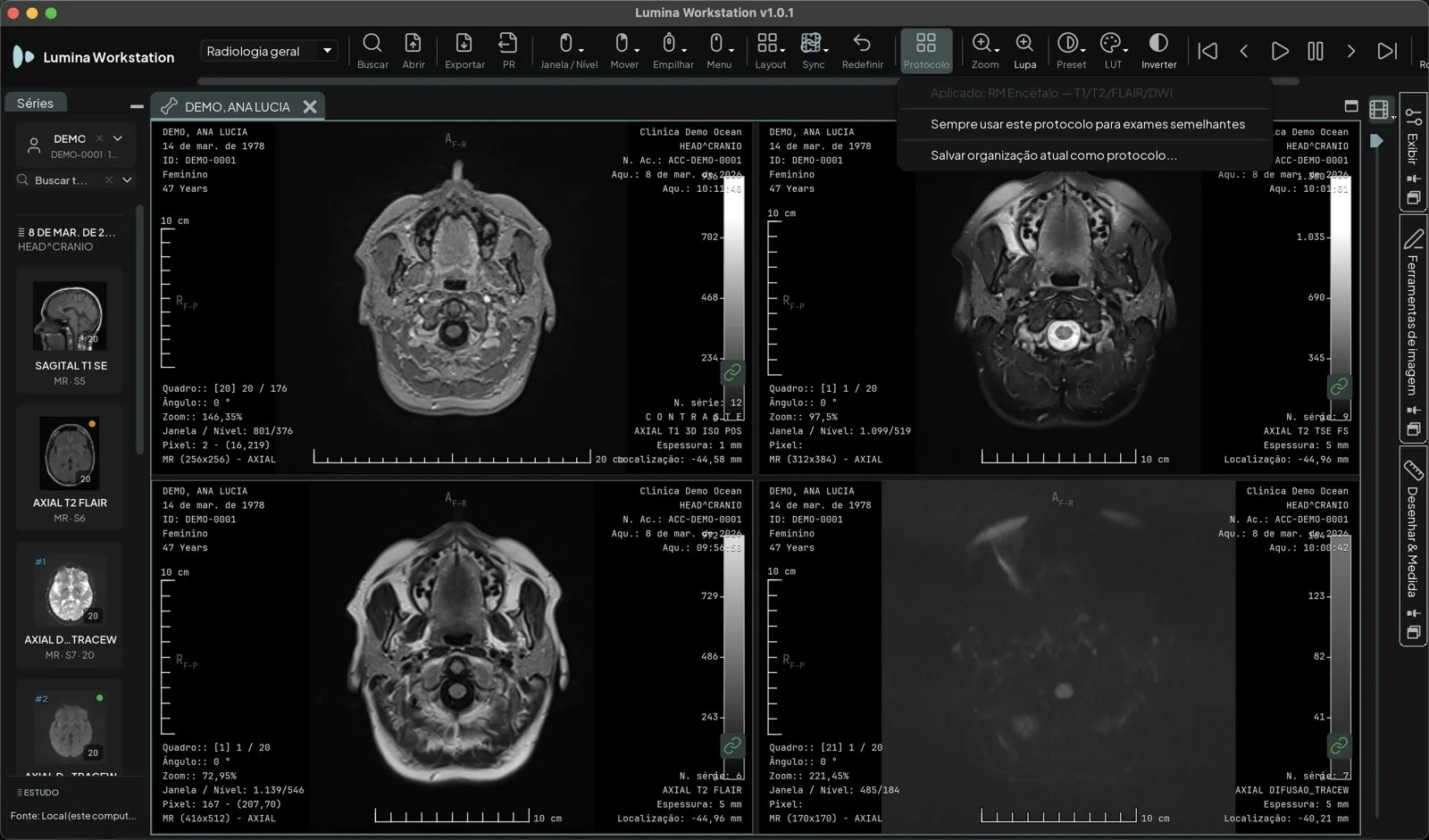The width and height of the screenshot is (1429, 840).
Task: Open the Exibir side panel
Action: coord(1413,149)
